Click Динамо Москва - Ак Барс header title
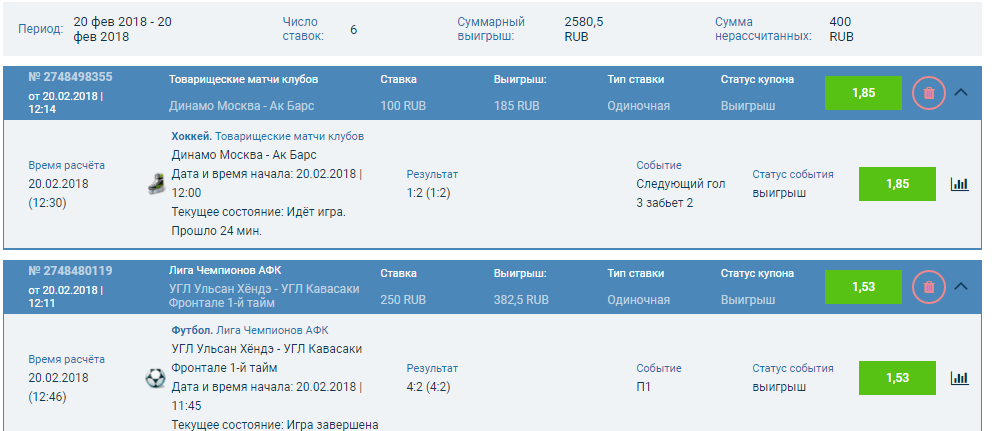Viewport: 992px width, 431px height. coord(241,106)
